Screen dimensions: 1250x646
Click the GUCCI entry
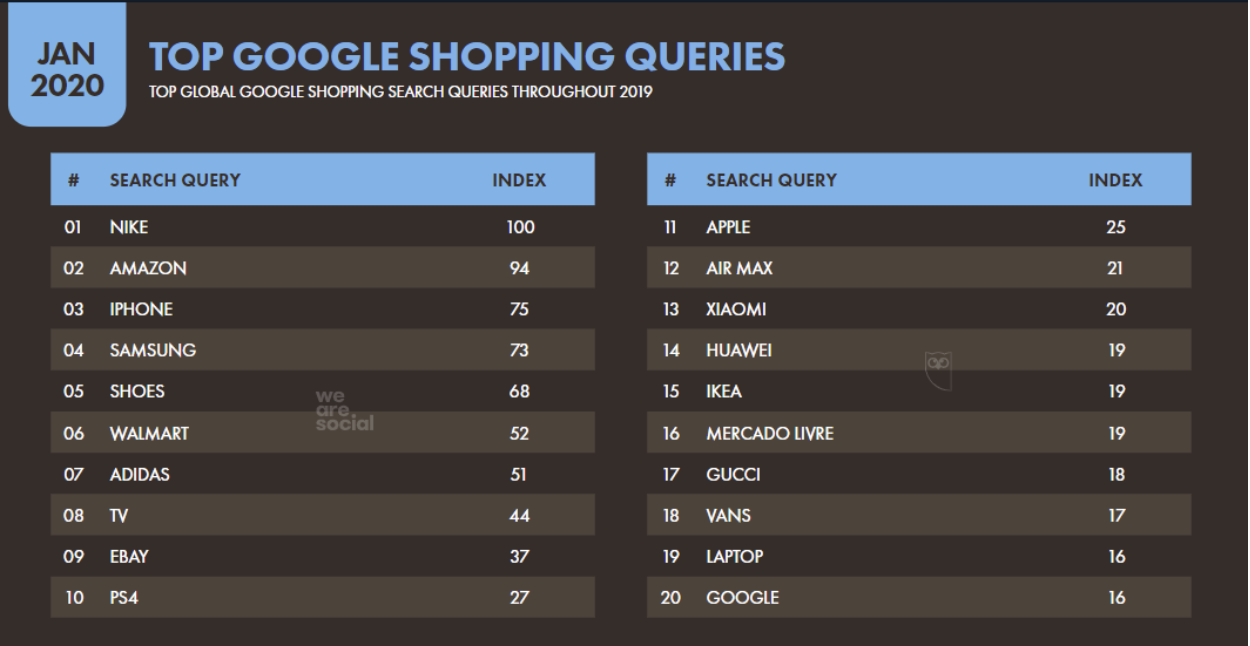click(733, 474)
